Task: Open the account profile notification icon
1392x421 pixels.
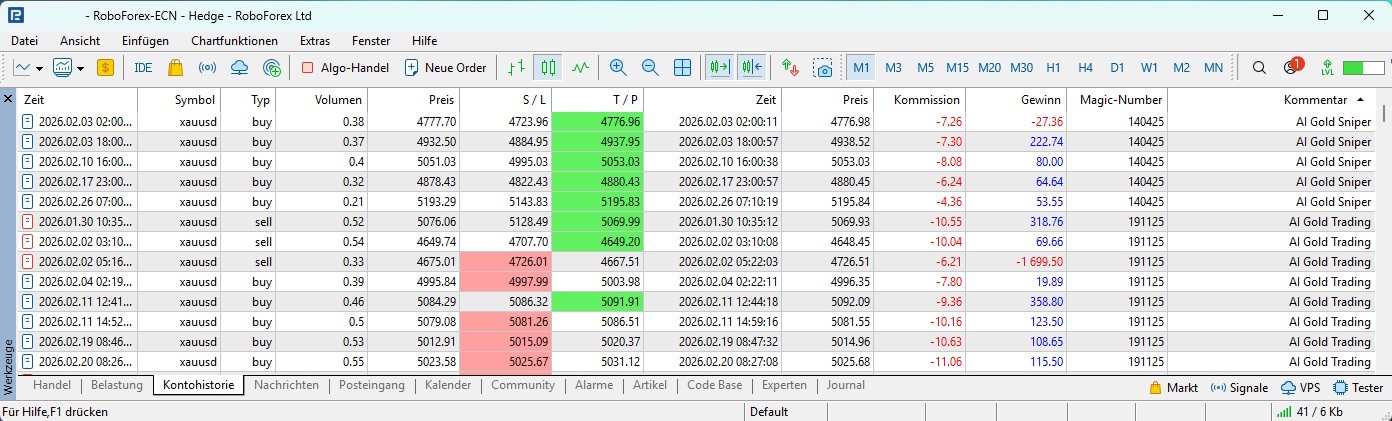Action: (1292, 67)
